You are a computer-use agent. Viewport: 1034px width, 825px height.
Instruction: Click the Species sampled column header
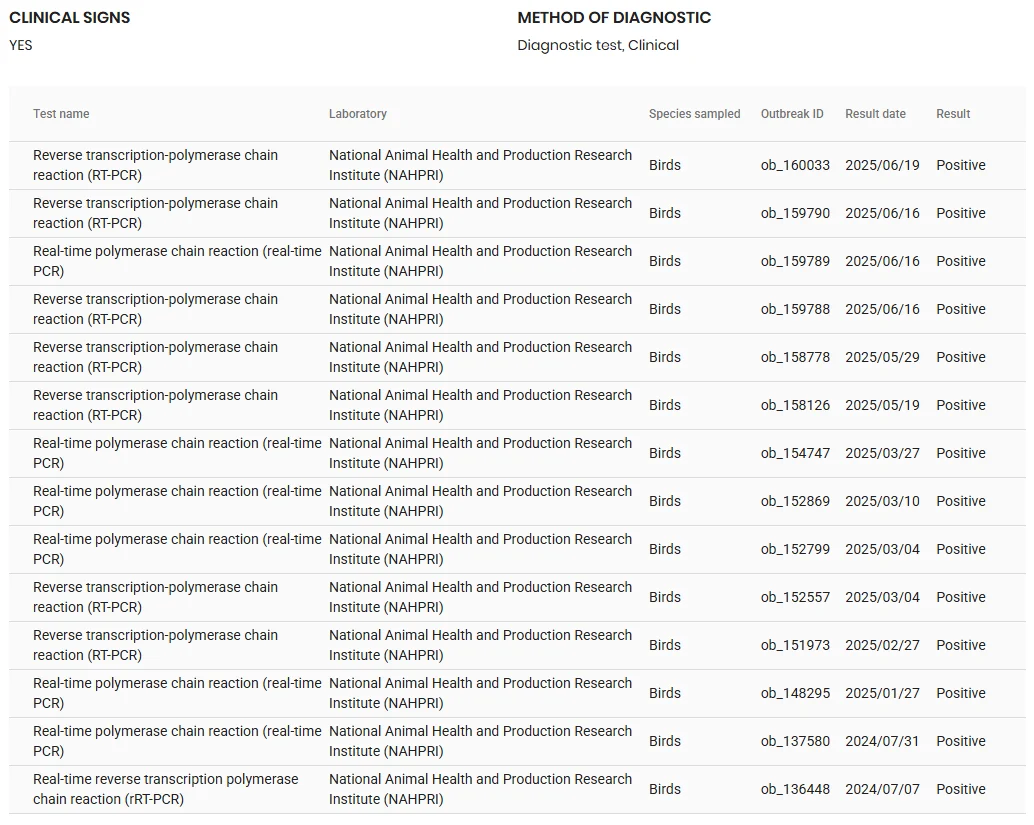coord(694,113)
